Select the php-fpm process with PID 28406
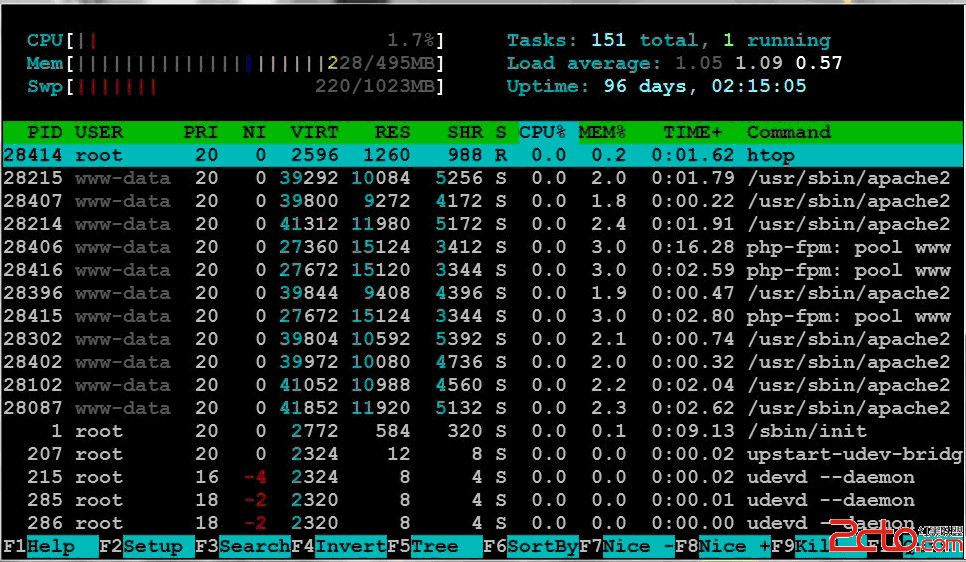Image resolution: width=966 pixels, height=562 pixels. pyautogui.click(x=482, y=247)
